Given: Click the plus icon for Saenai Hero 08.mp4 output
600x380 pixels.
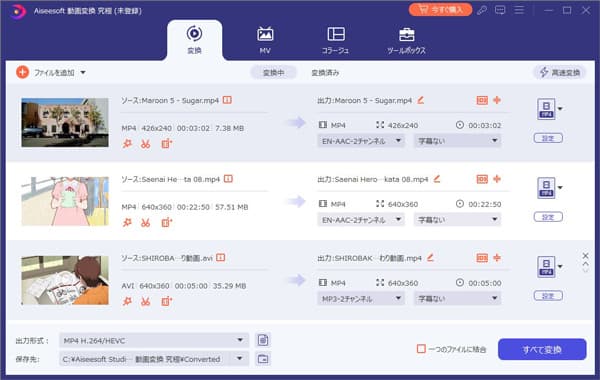Looking at the screenshot, I should click(497, 179).
